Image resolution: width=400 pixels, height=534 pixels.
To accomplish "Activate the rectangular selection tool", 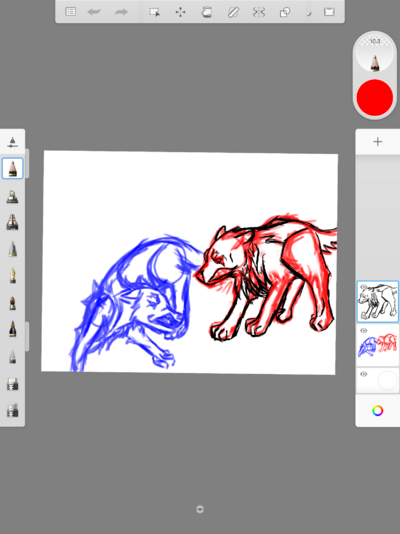I will point(155,12).
